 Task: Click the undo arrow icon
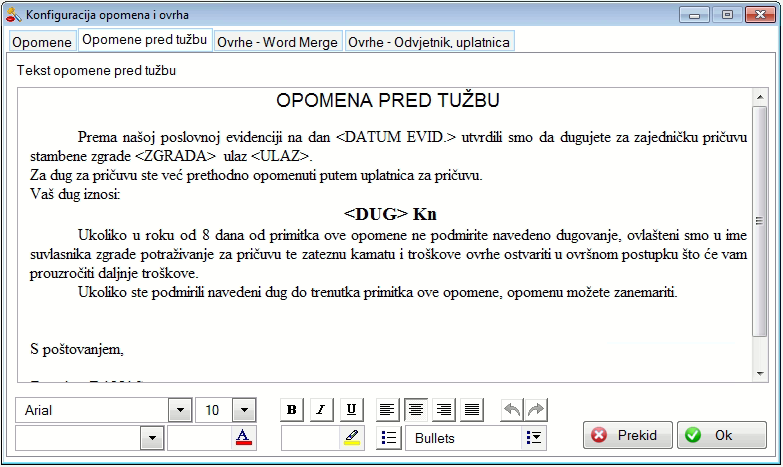(512, 409)
